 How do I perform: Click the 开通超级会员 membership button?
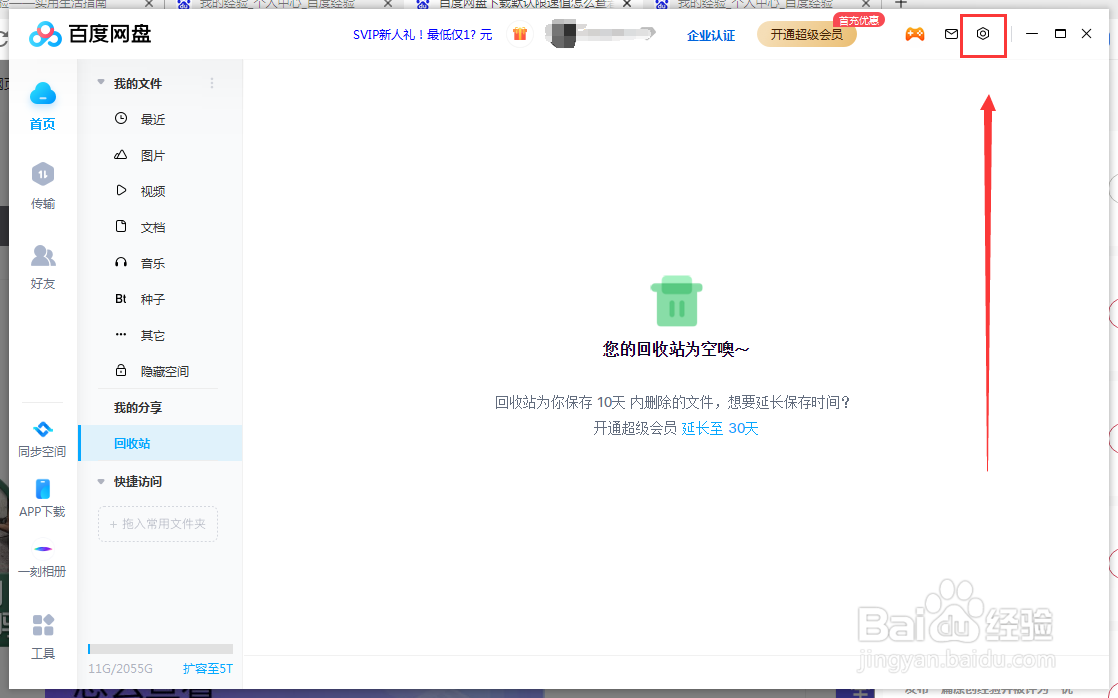coord(806,34)
